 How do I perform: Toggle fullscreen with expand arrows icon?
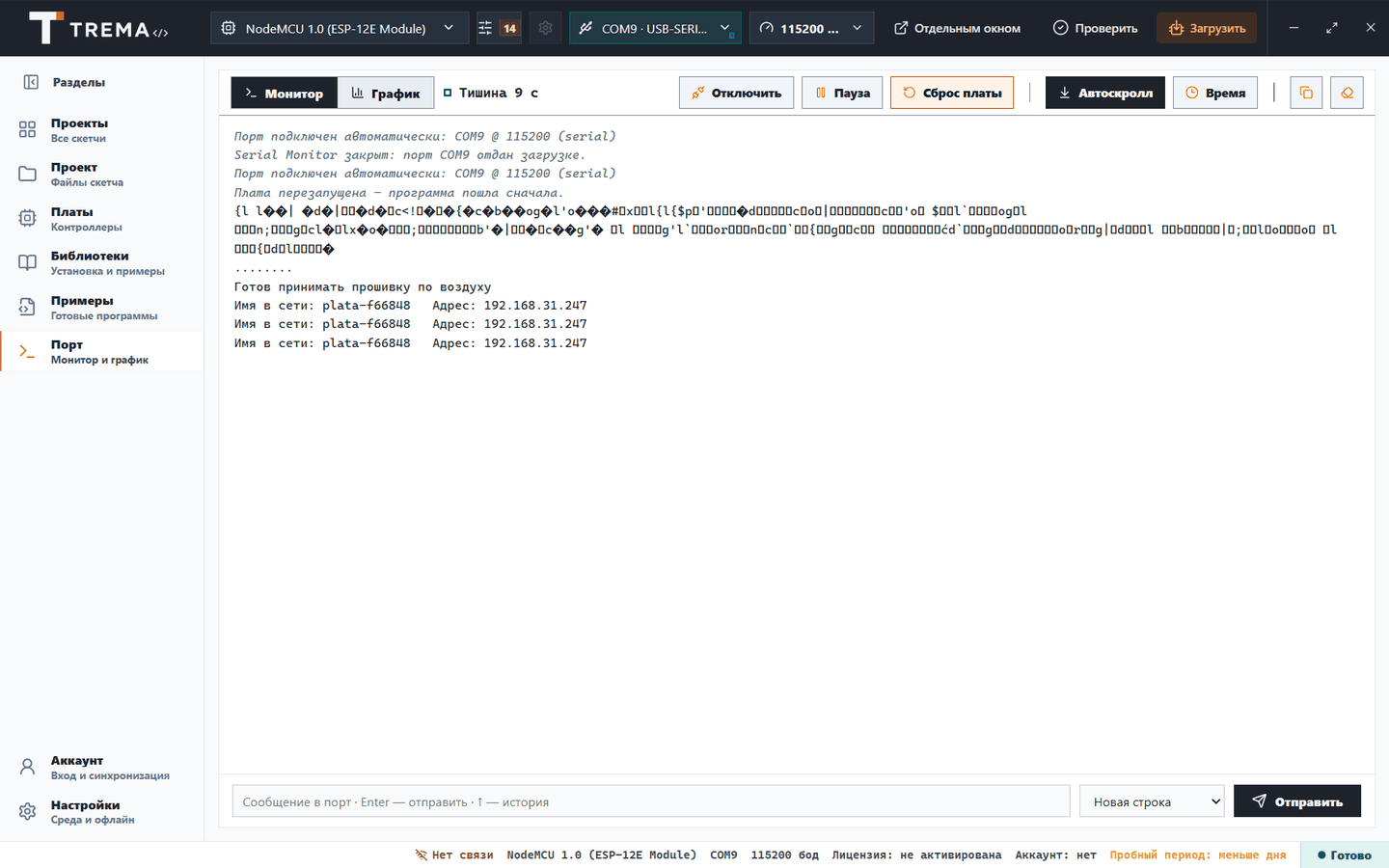tap(1332, 28)
